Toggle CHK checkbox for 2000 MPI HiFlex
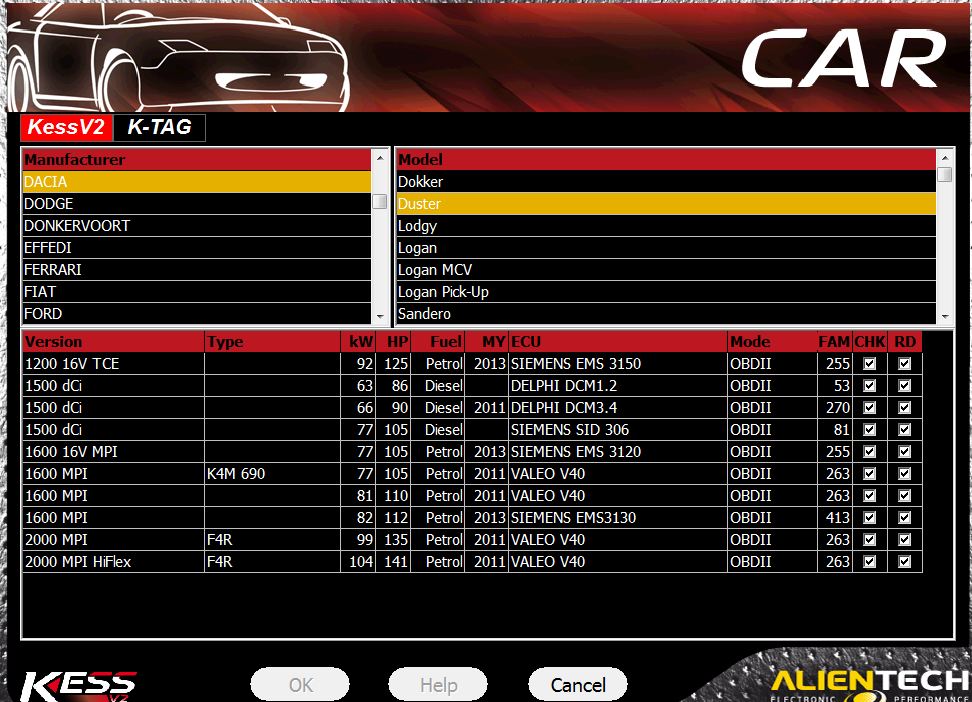 pyautogui.click(x=870, y=562)
